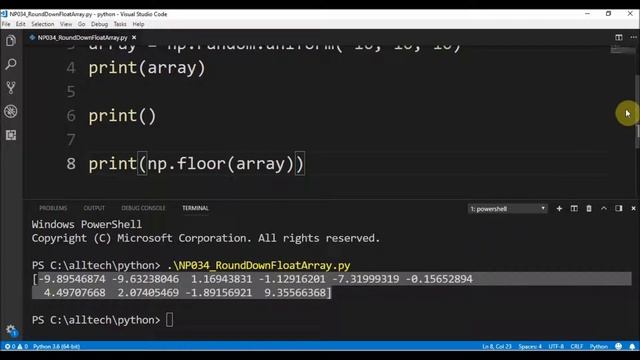Viewport: 640px width, 360px height.
Task: Open the editor More Actions ellipsis
Action: [x=633, y=37]
